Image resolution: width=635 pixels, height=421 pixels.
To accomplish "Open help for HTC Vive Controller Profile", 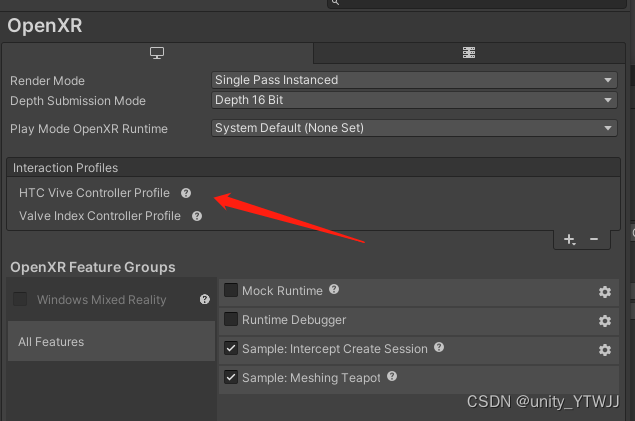I will (186, 193).
